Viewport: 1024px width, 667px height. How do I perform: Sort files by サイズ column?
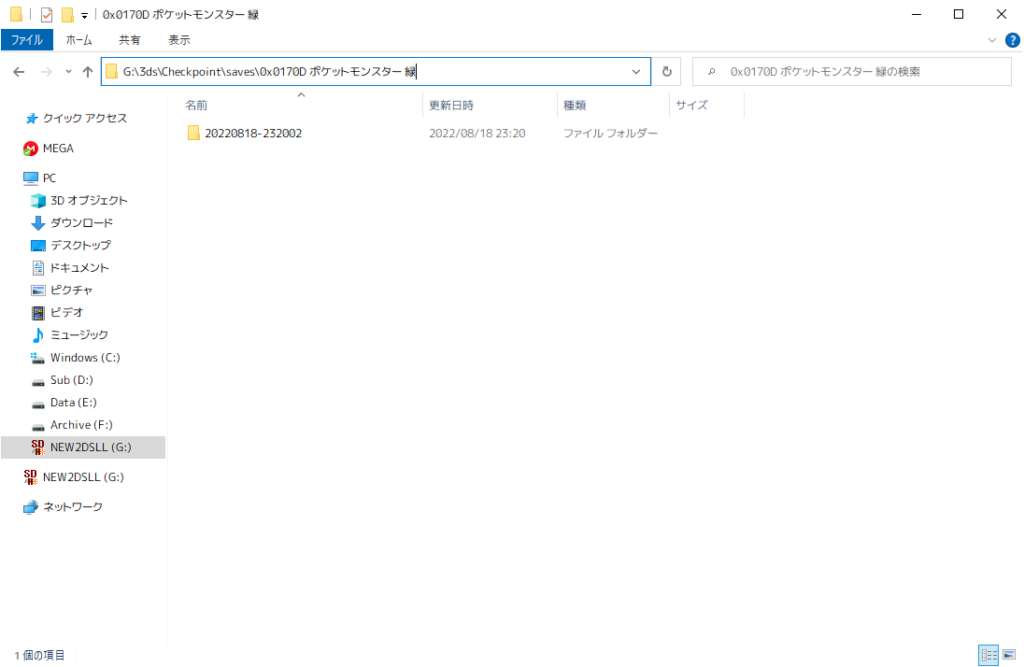pos(692,105)
